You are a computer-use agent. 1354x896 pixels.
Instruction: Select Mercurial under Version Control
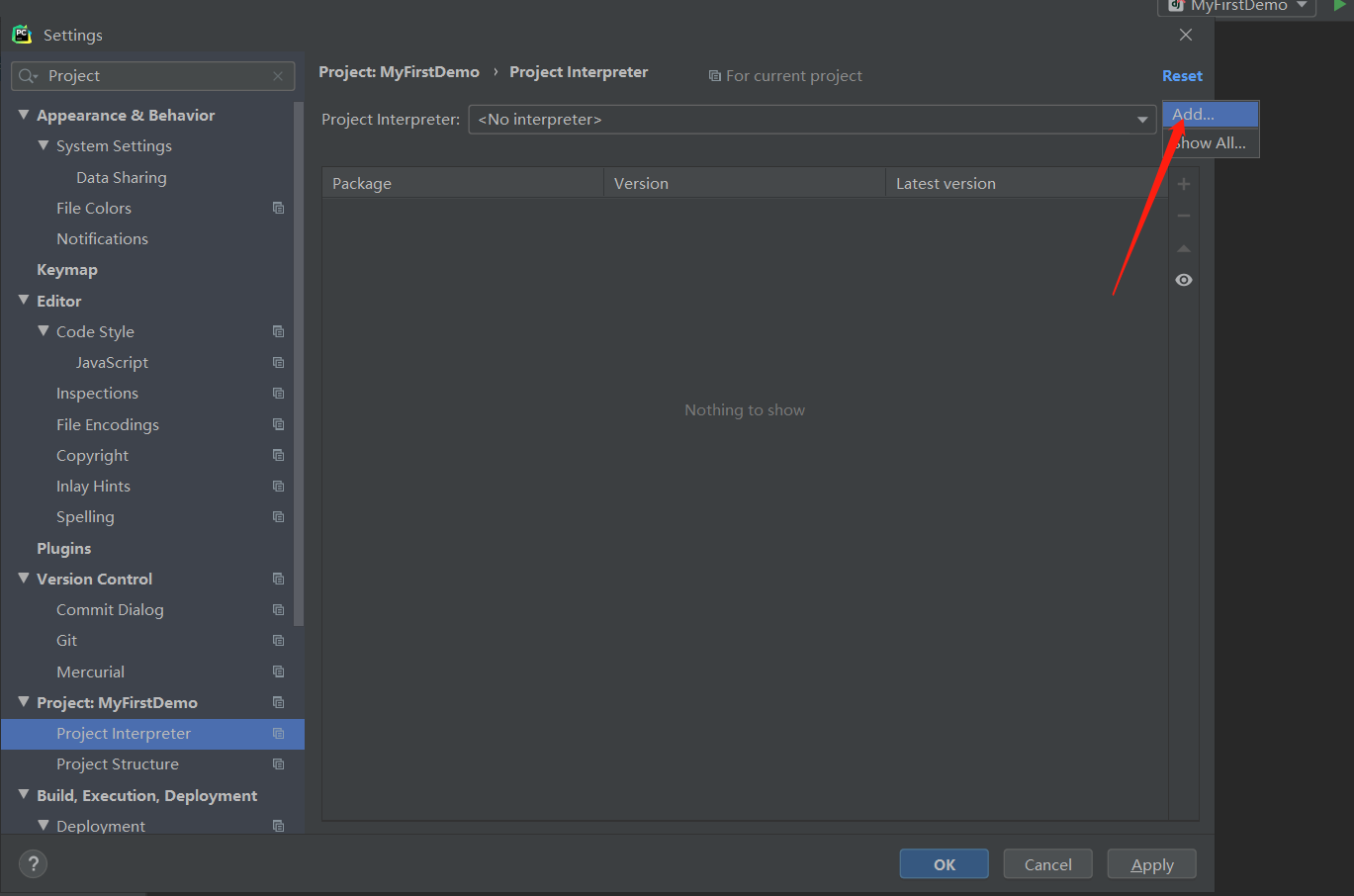pyautogui.click(x=90, y=672)
